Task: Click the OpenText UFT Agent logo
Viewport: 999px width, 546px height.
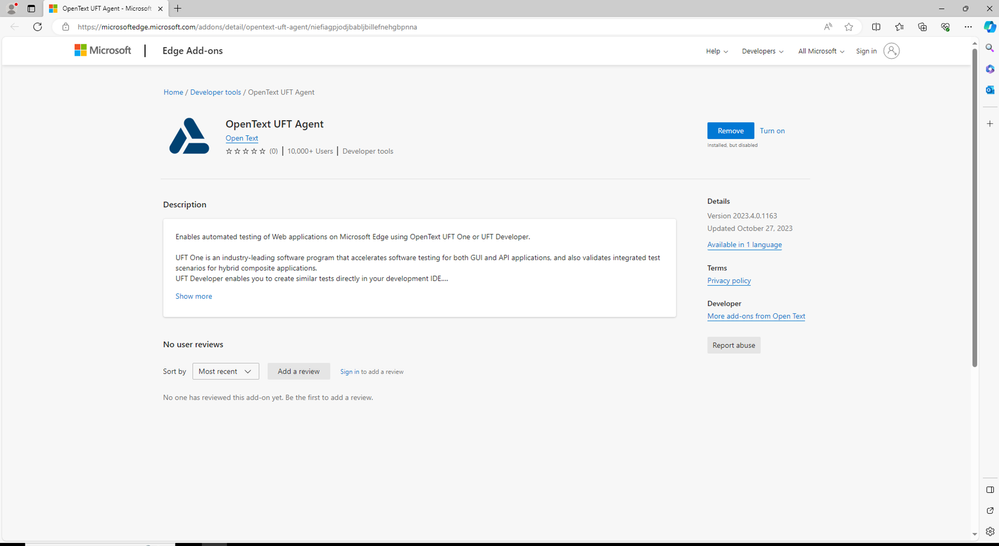Action: [x=189, y=136]
